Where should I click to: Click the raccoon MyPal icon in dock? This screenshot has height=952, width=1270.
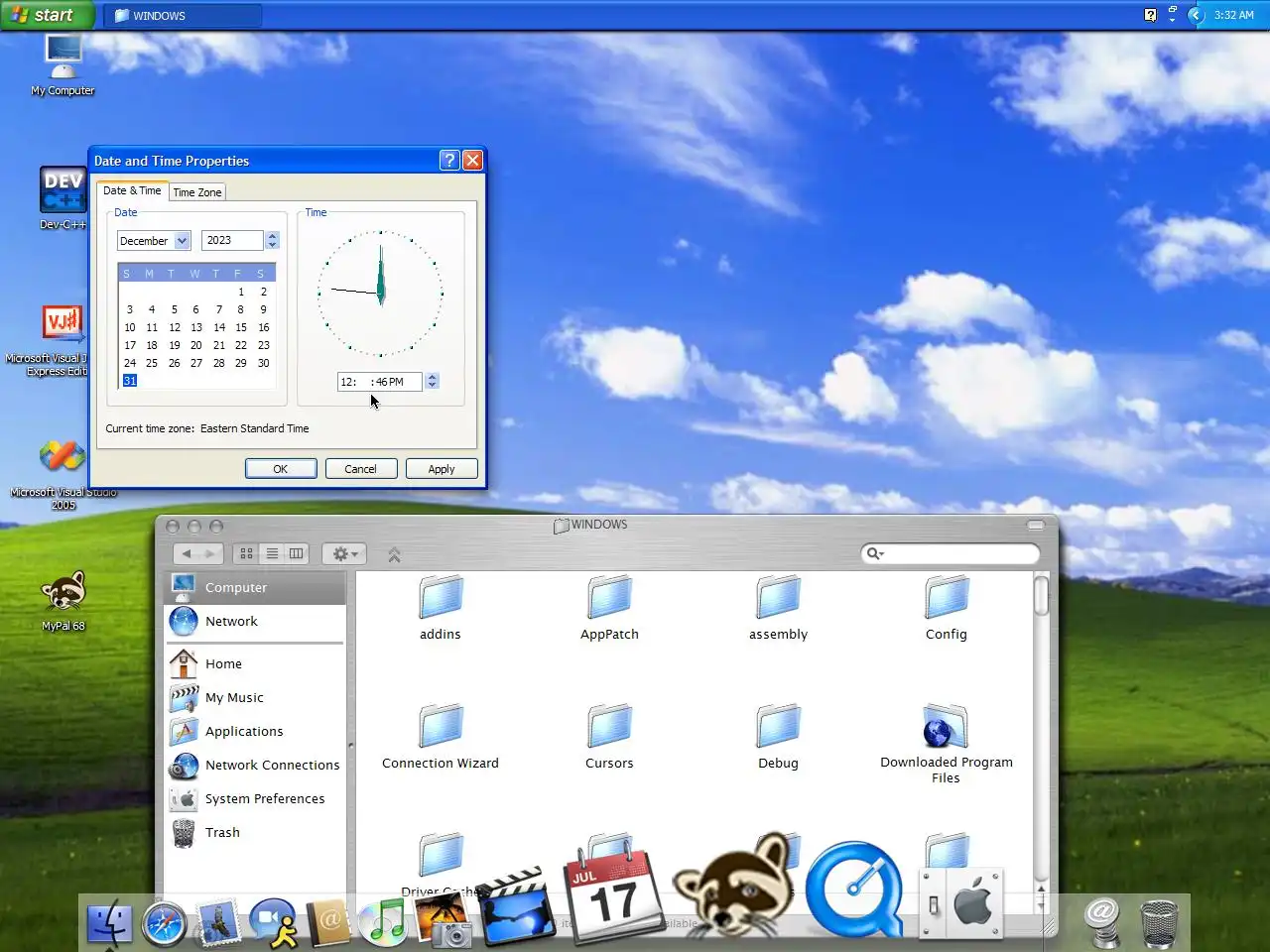pos(733,886)
